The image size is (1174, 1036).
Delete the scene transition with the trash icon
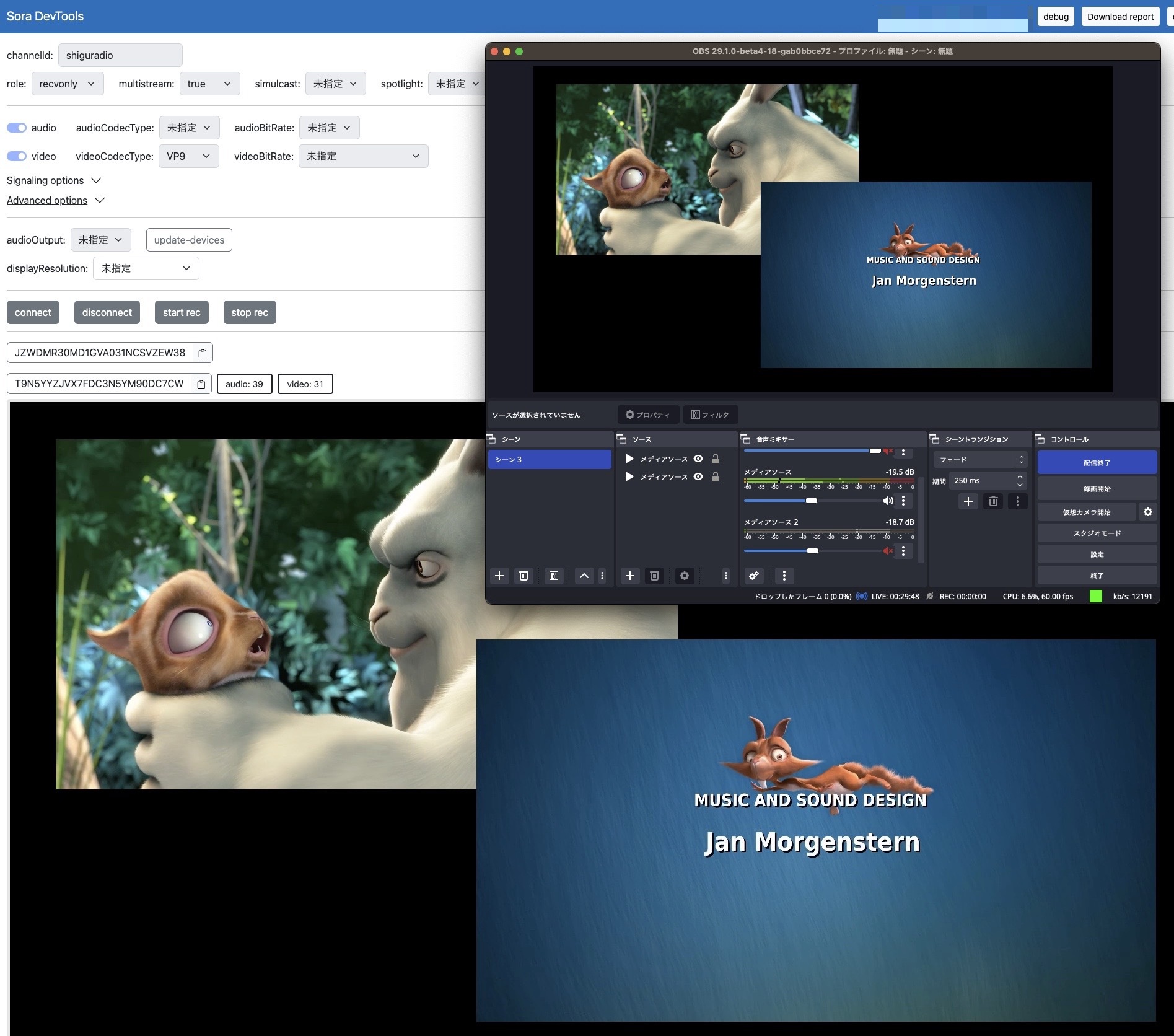click(993, 501)
